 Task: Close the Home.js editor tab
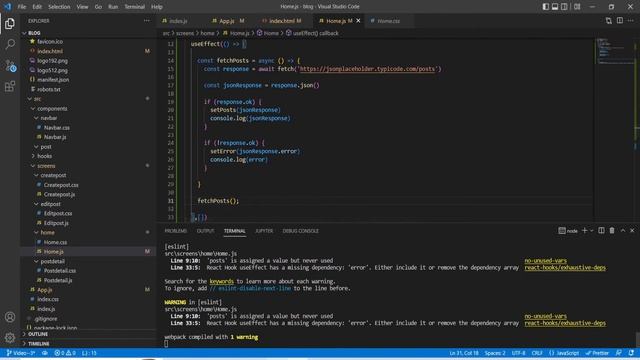click(x=358, y=21)
